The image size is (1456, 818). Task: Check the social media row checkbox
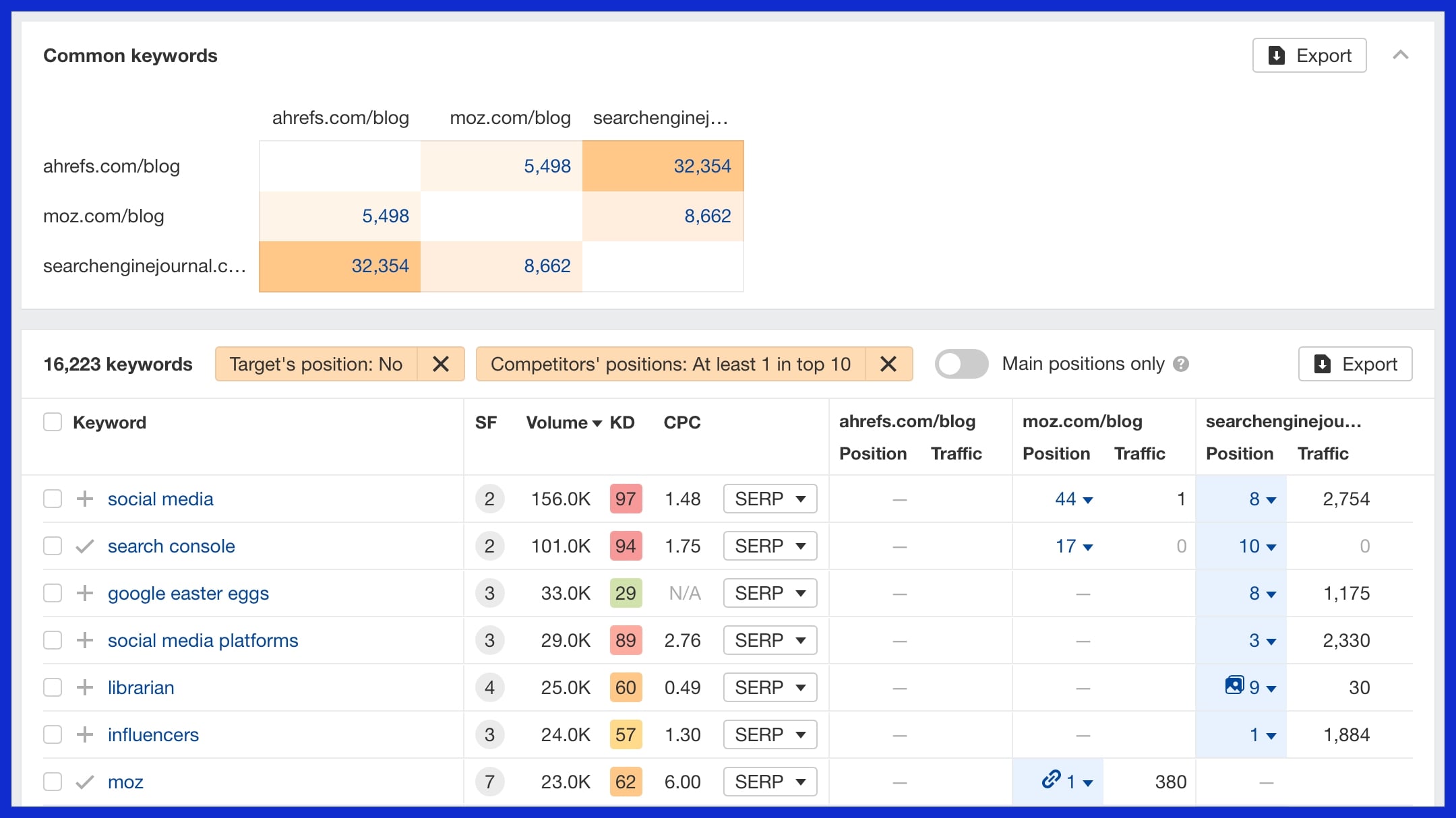click(x=53, y=499)
